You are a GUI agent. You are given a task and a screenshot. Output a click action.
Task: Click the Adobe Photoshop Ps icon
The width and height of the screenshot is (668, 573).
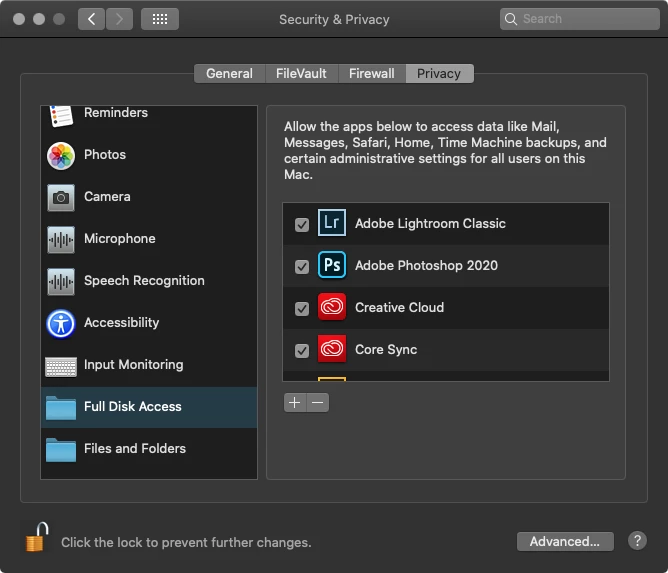point(332,265)
